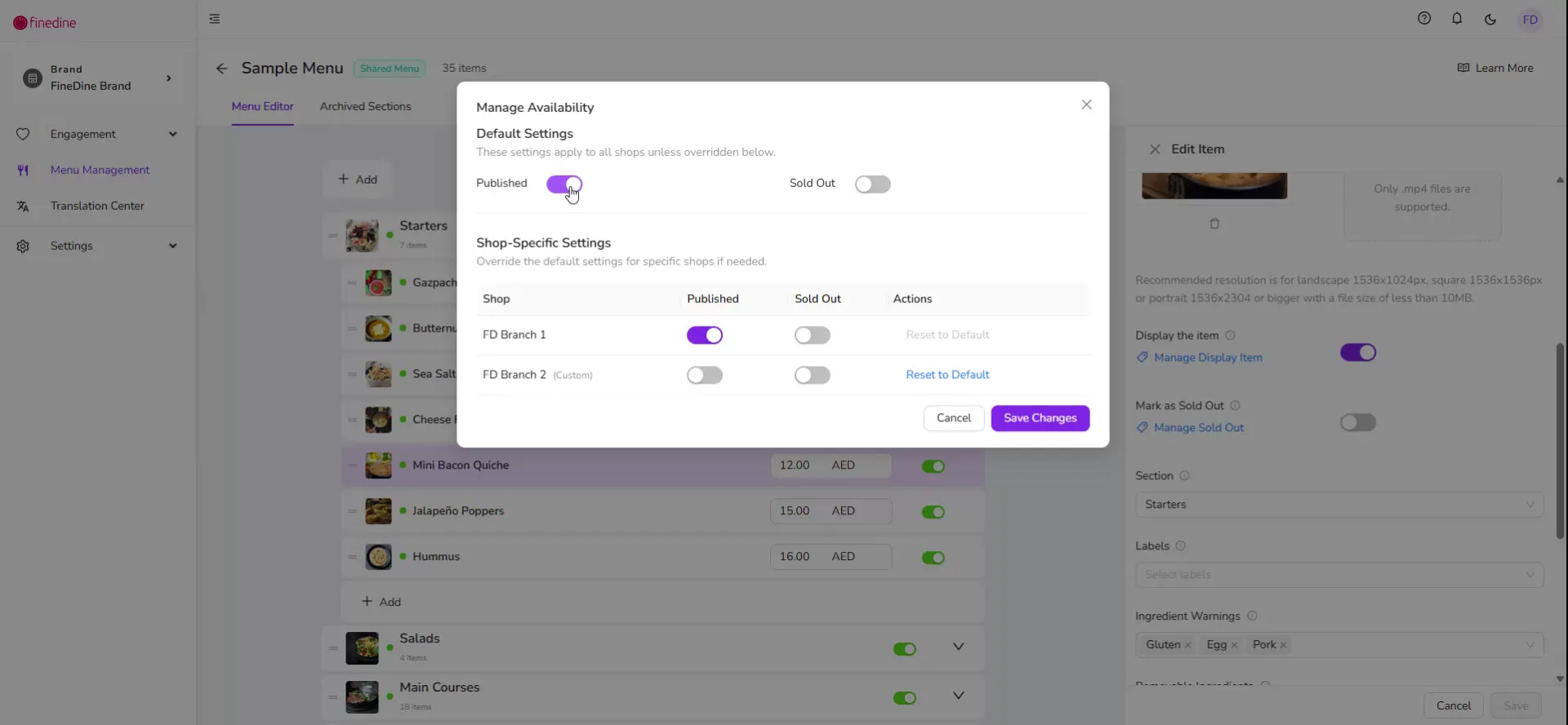Click Cancel in the Edit Item panel
This screenshot has width=1568, height=725.
(x=1454, y=705)
